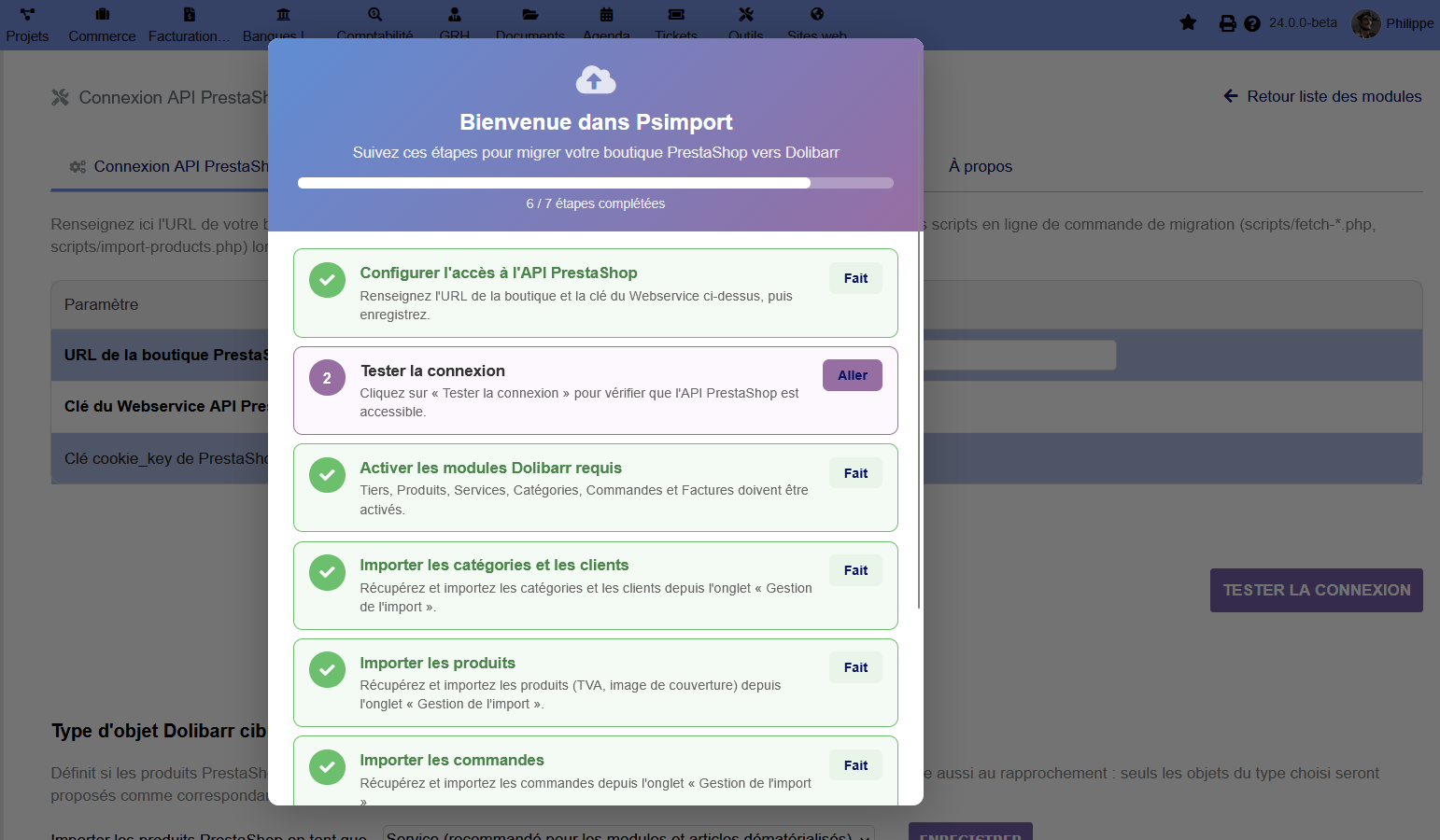Open the Agenda calendar icon
Screen dimensions: 1440x840
tap(607, 14)
